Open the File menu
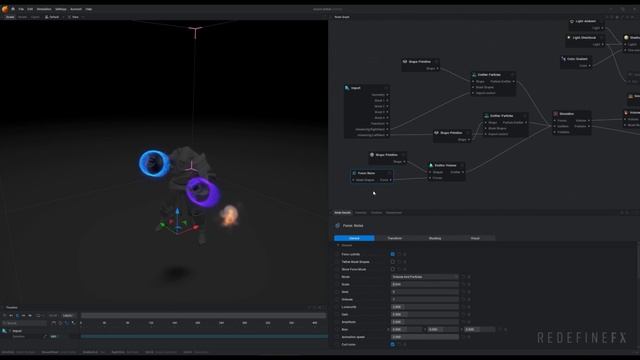640x360 pixels. [21, 9]
